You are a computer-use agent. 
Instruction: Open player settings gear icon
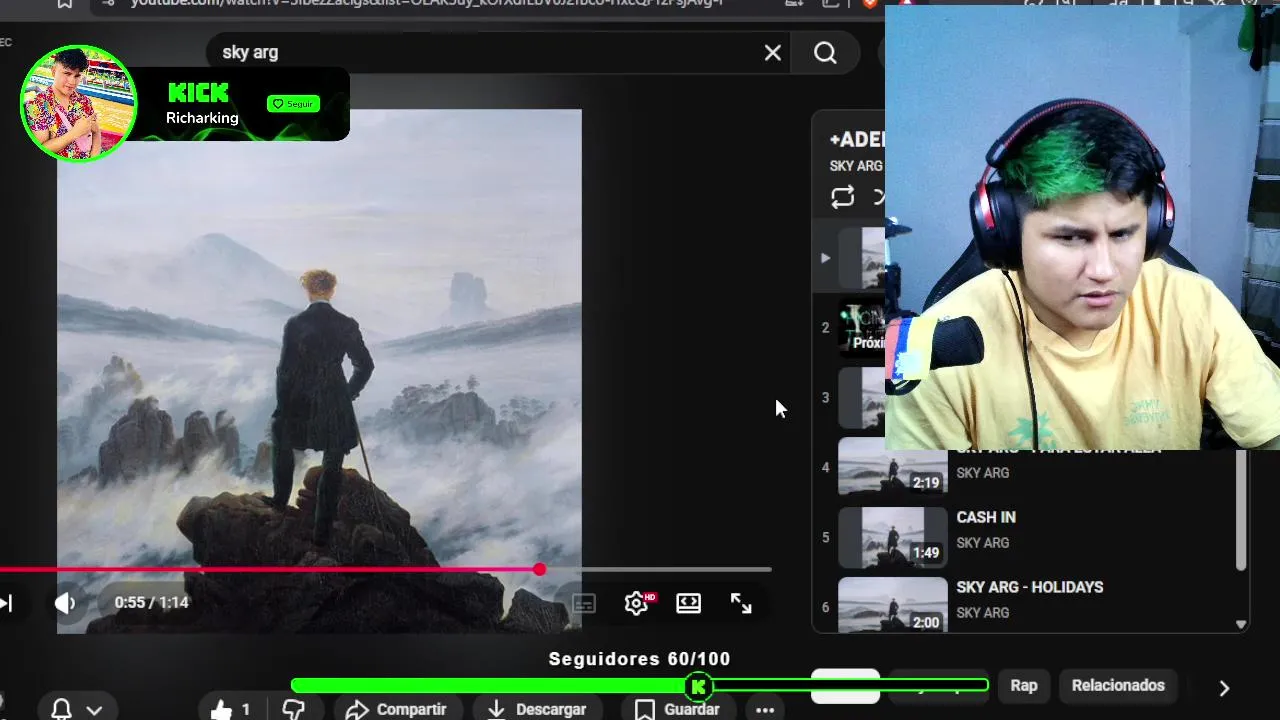click(637, 603)
